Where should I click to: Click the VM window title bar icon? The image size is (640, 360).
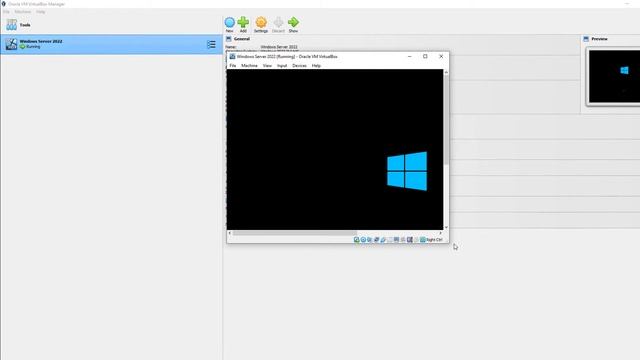click(x=232, y=56)
